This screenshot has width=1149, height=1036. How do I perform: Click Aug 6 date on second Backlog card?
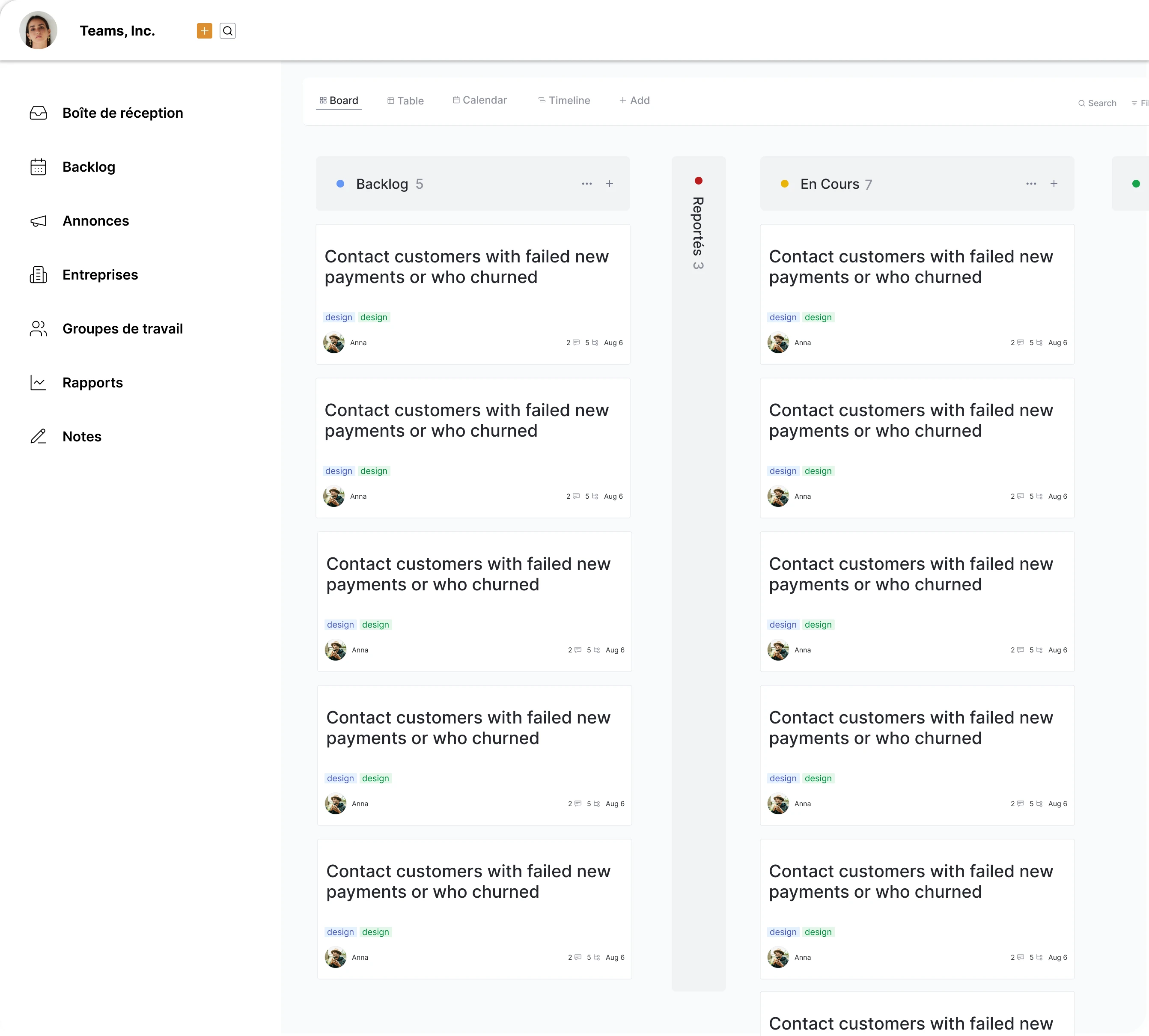[613, 496]
